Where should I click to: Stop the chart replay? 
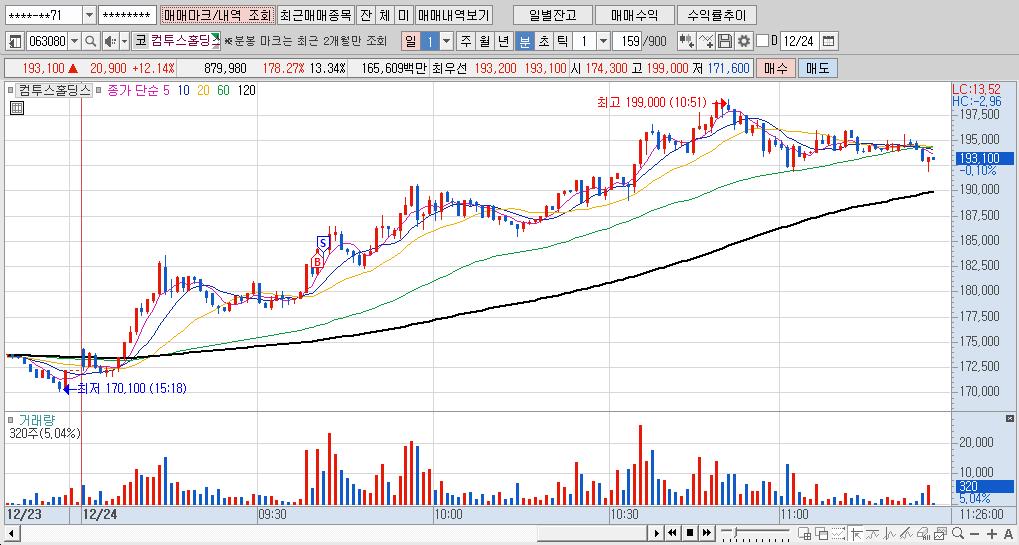coord(690,533)
